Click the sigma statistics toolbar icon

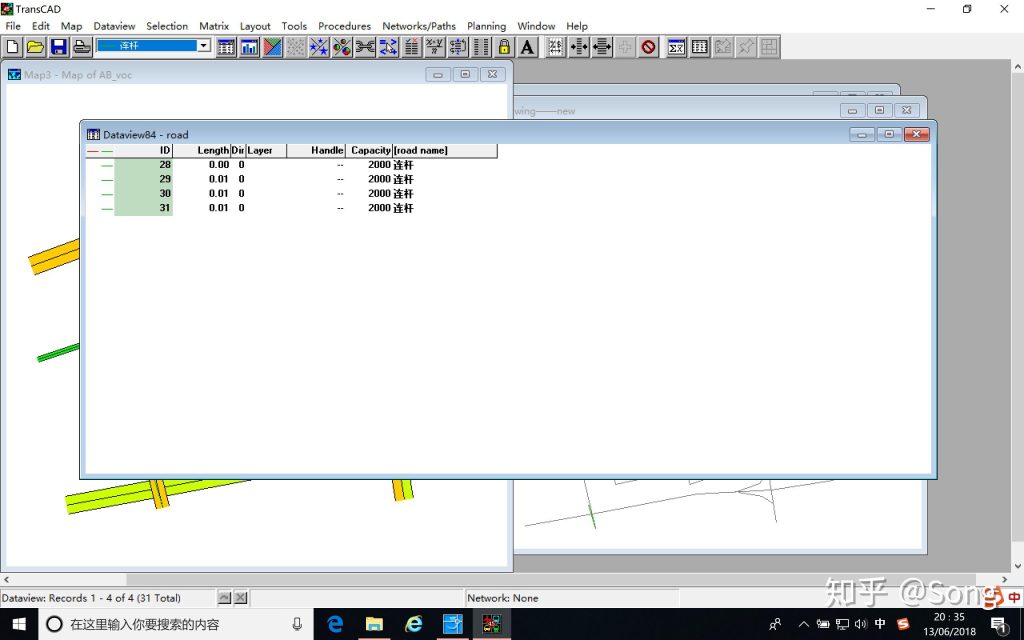677,47
